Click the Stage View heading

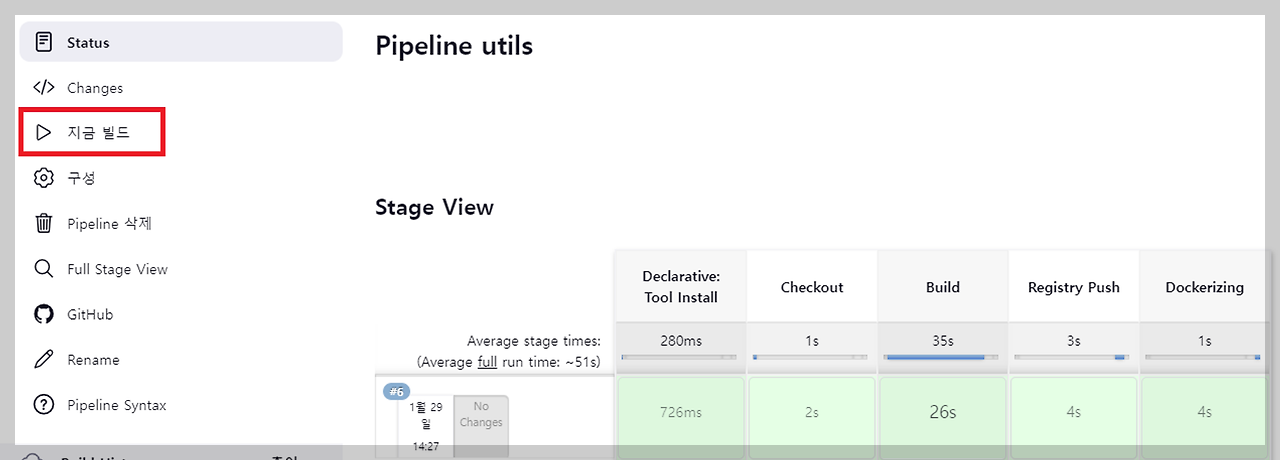(434, 207)
